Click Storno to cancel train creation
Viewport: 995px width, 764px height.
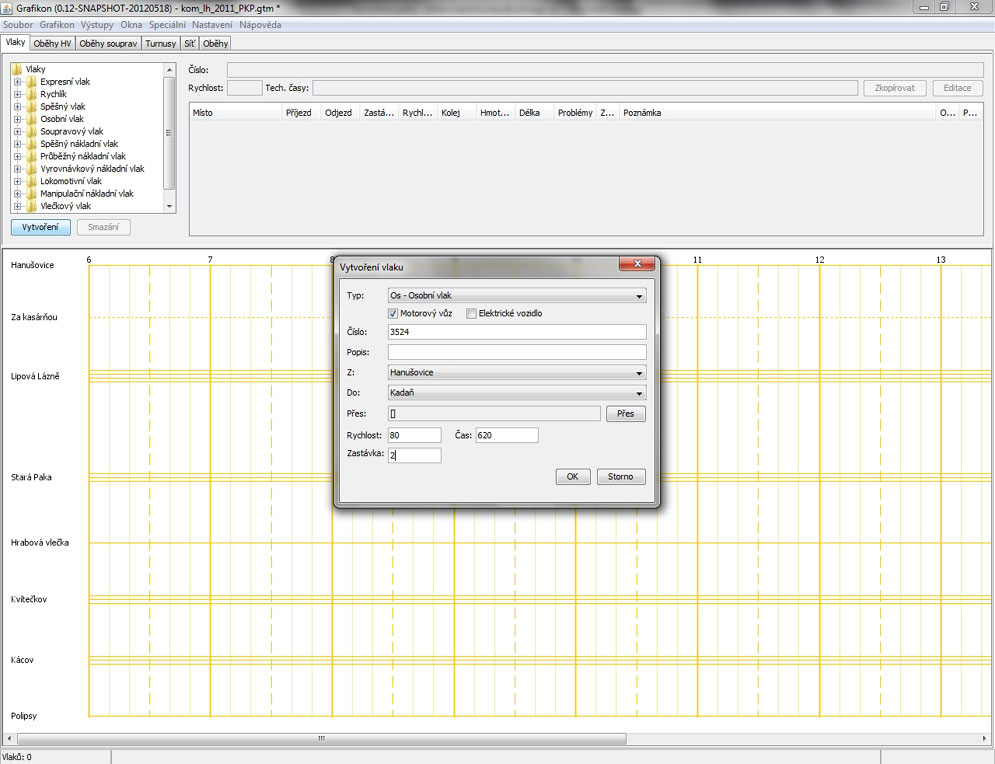[x=621, y=477]
